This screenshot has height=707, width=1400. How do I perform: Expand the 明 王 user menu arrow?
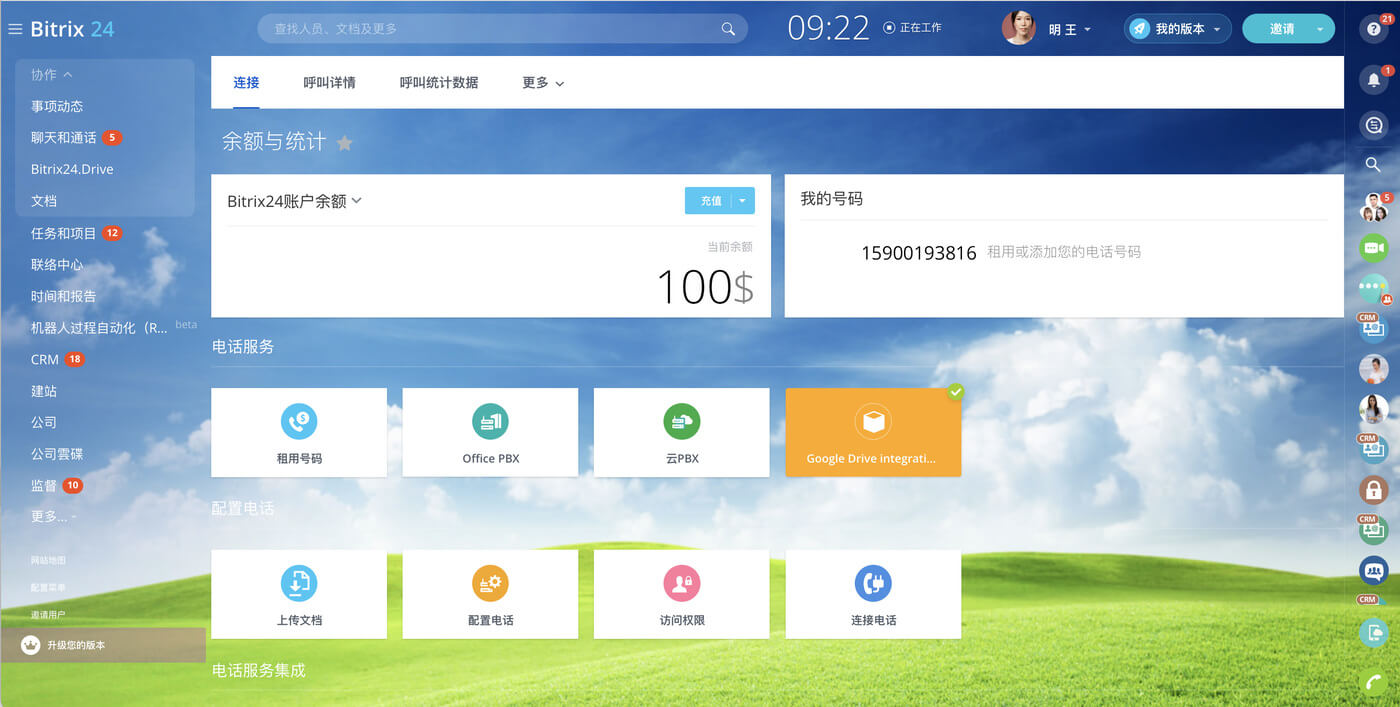pos(1087,30)
